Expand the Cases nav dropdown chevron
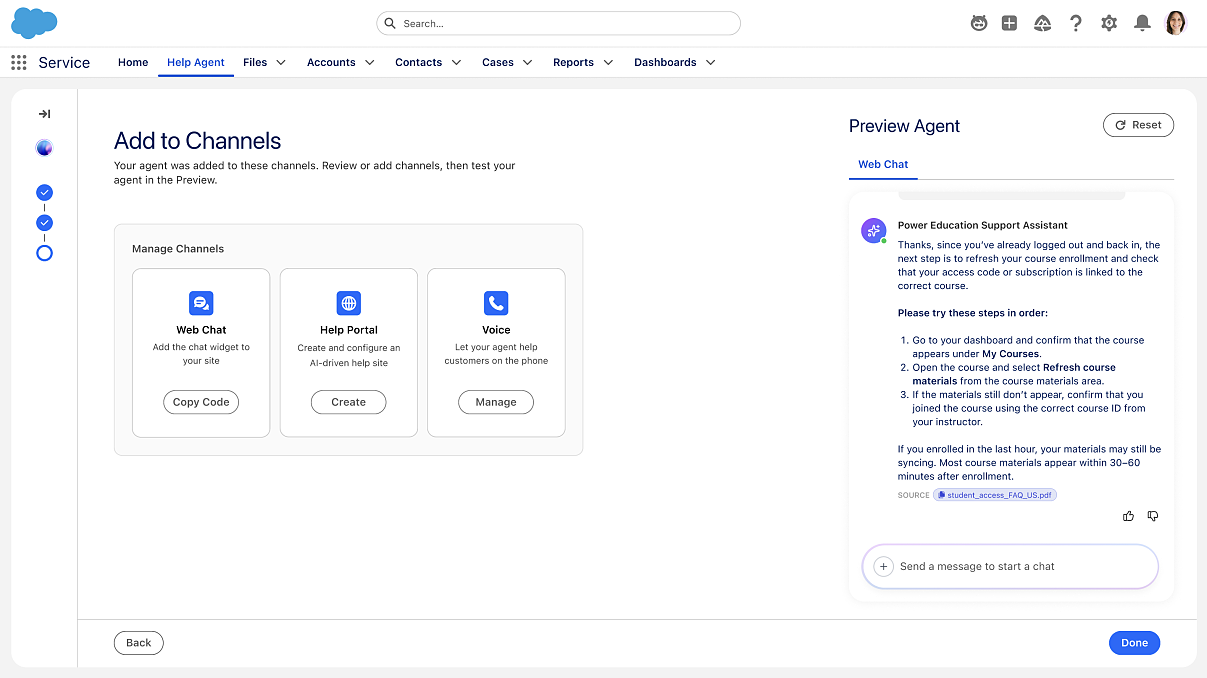This screenshot has width=1207, height=678. [x=528, y=62]
